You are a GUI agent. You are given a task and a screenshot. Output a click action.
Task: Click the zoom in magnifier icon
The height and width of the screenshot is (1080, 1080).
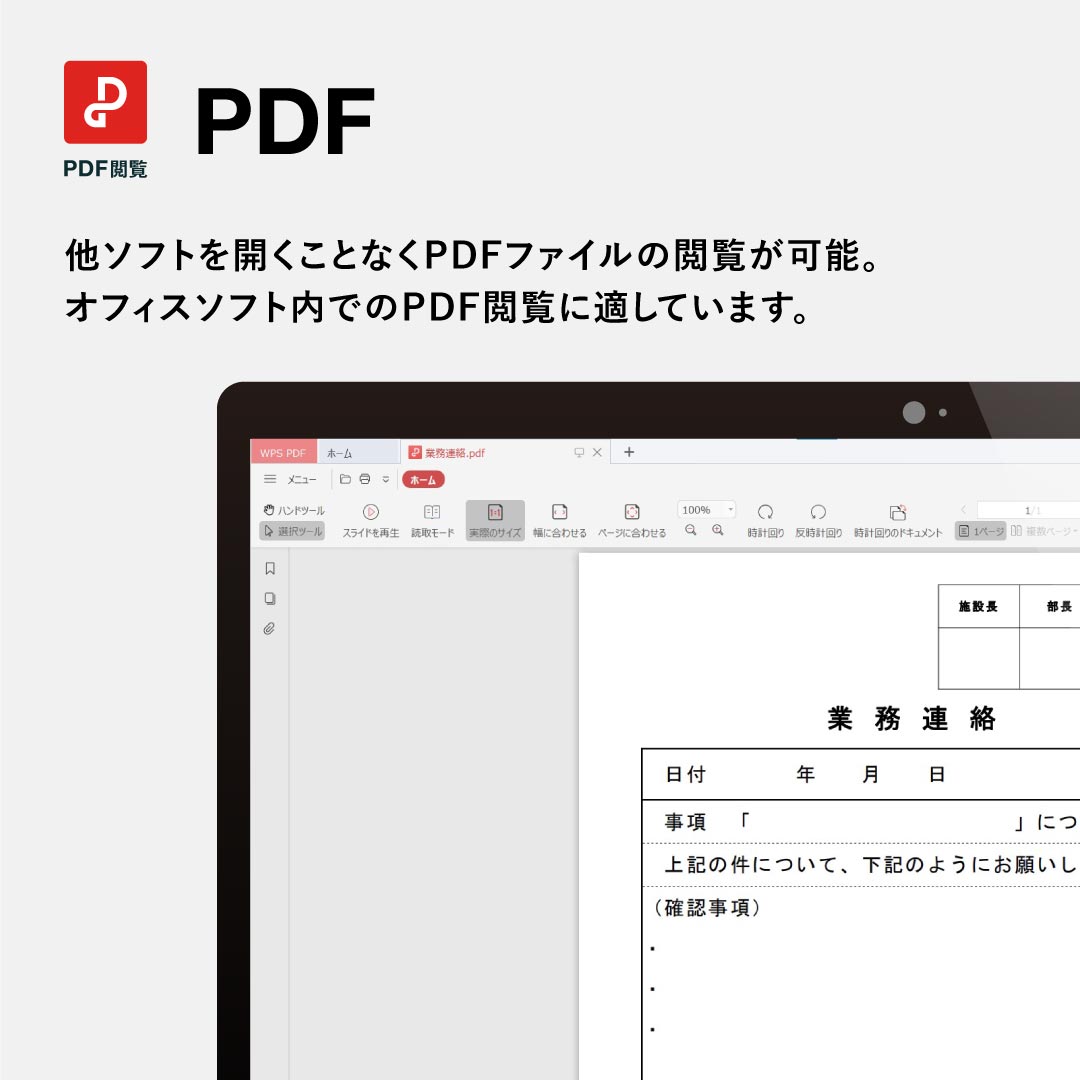tap(717, 531)
